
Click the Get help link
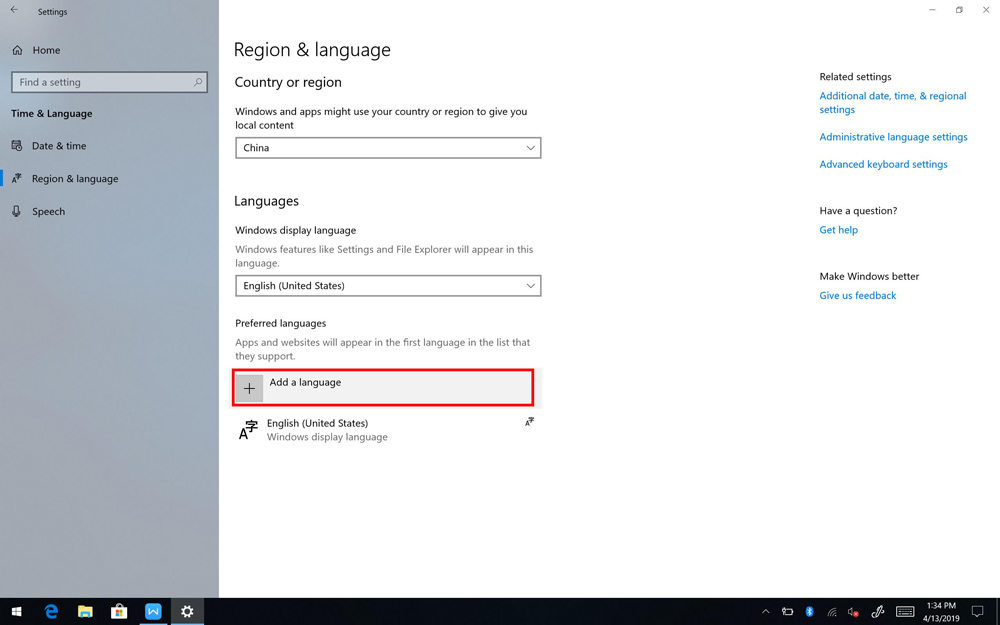click(x=838, y=230)
